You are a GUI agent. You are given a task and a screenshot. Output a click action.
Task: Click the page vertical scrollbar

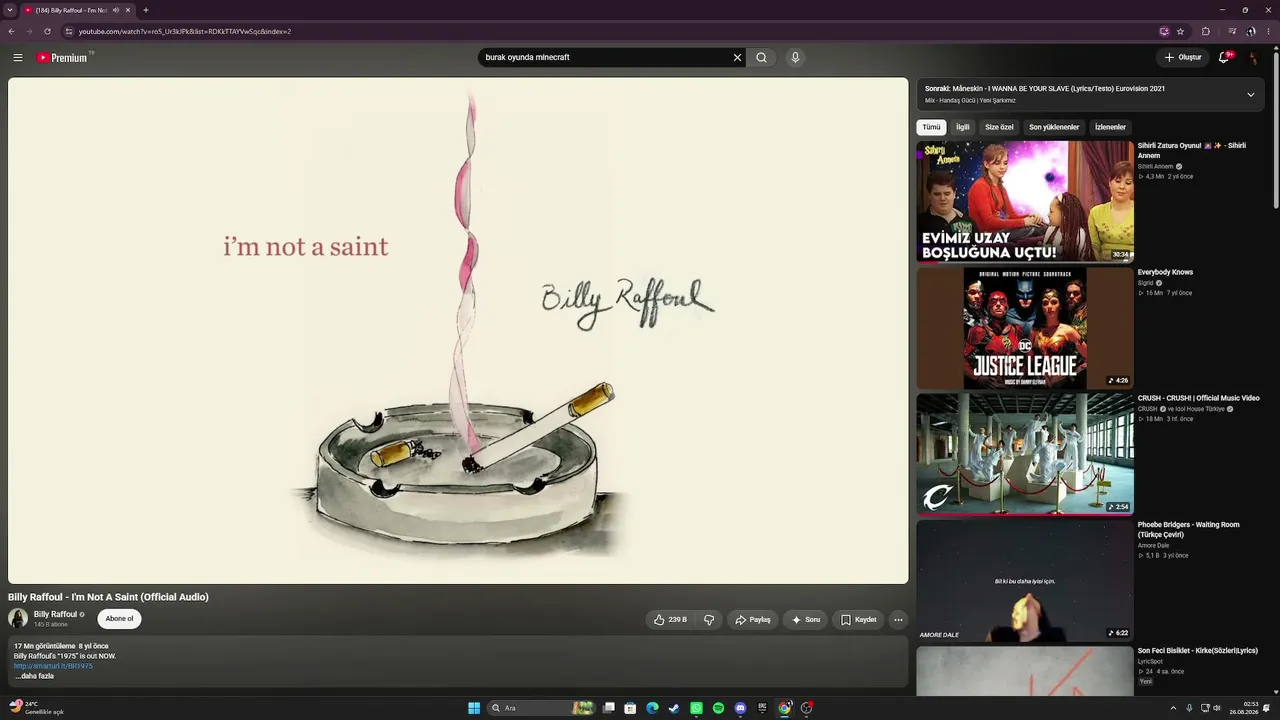pos(1275,130)
